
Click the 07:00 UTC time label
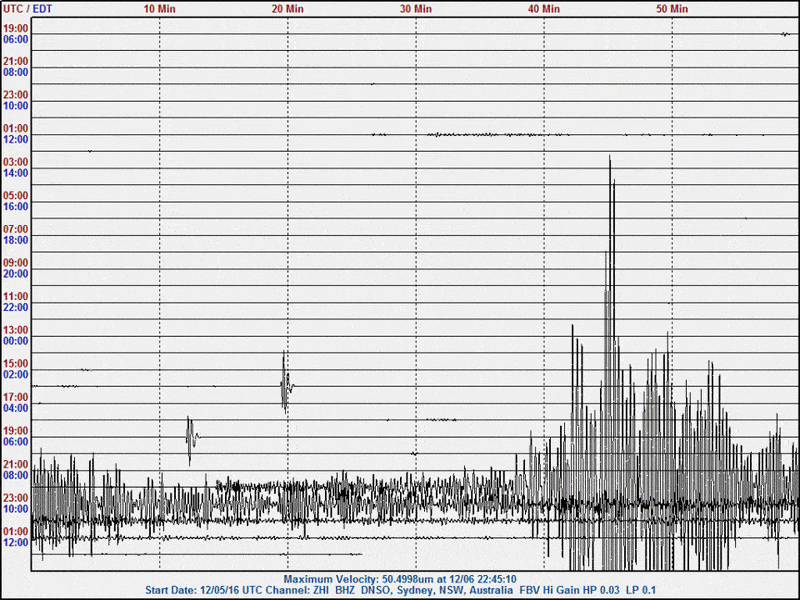(x=16, y=229)
